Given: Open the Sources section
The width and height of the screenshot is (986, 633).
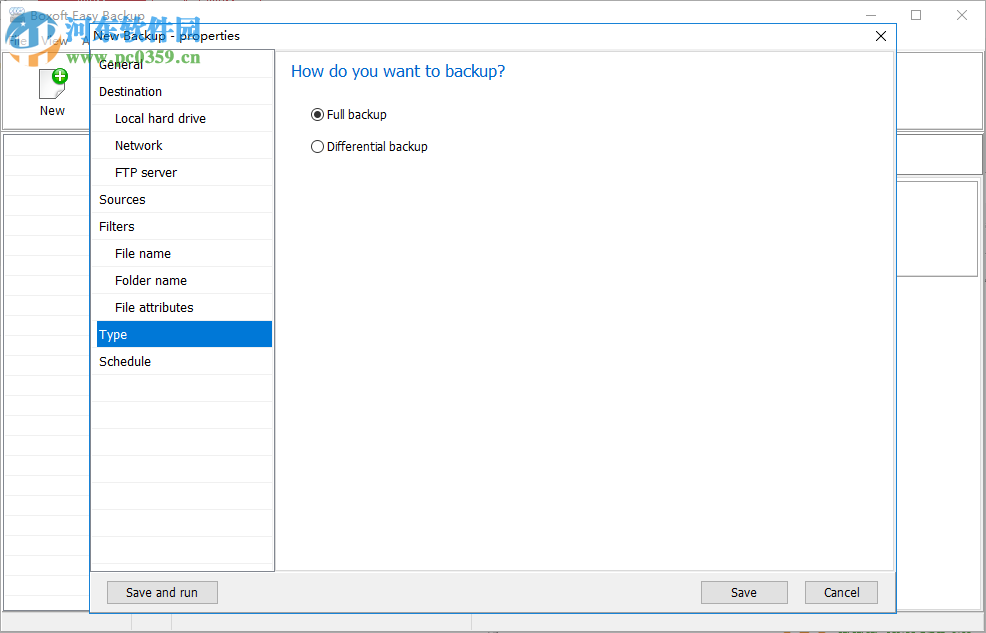Looking at the screenshot, I should 122,199.
